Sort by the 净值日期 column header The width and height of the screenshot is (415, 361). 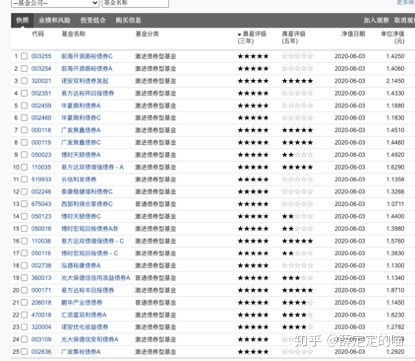click(x=353, y=34)
